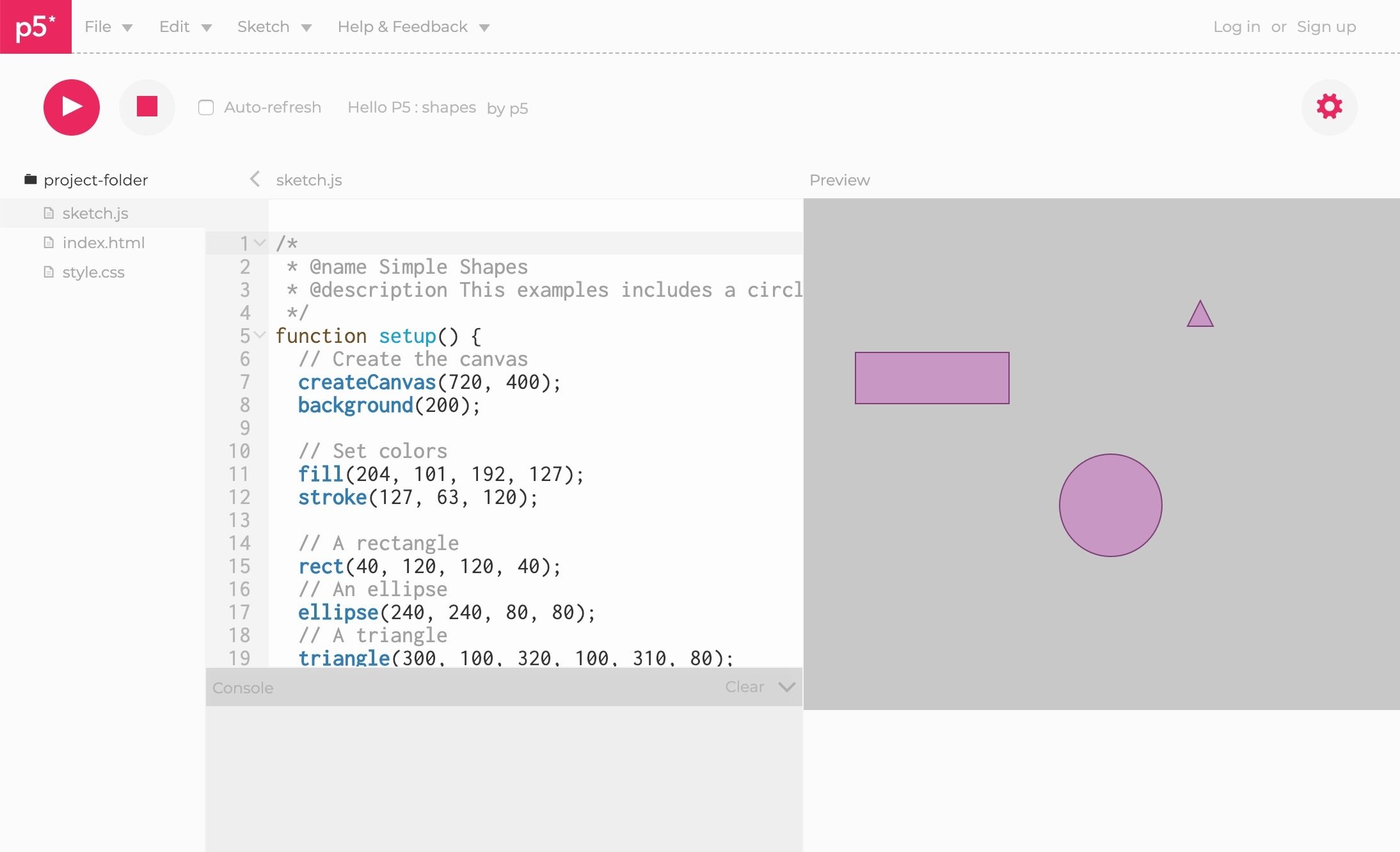
Task: Open the Edit dropdown menu
Action: point(185,27)
